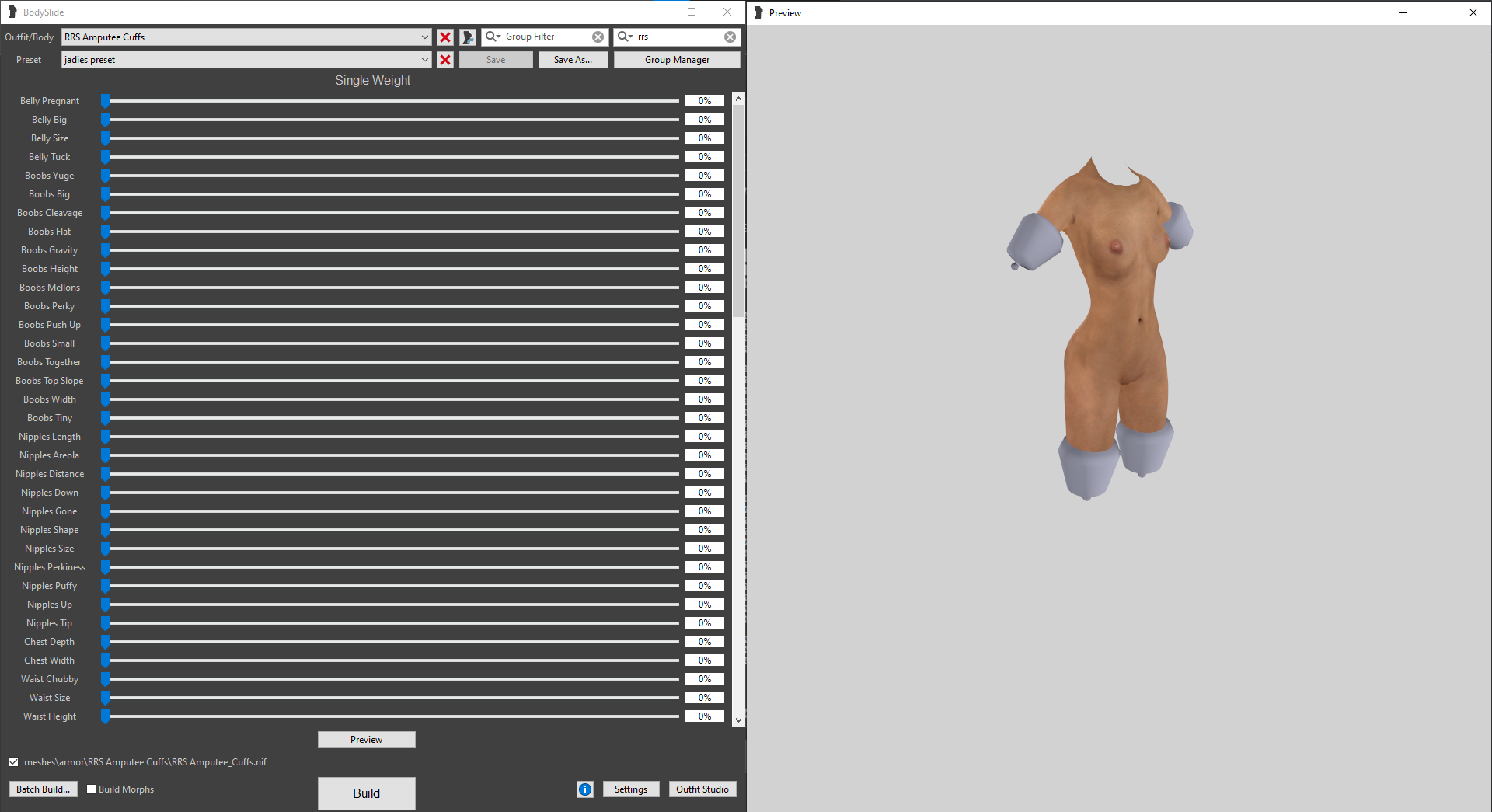Click the Chest Width slider track
Screen dimensions: 1492x812
click(391, 660)
